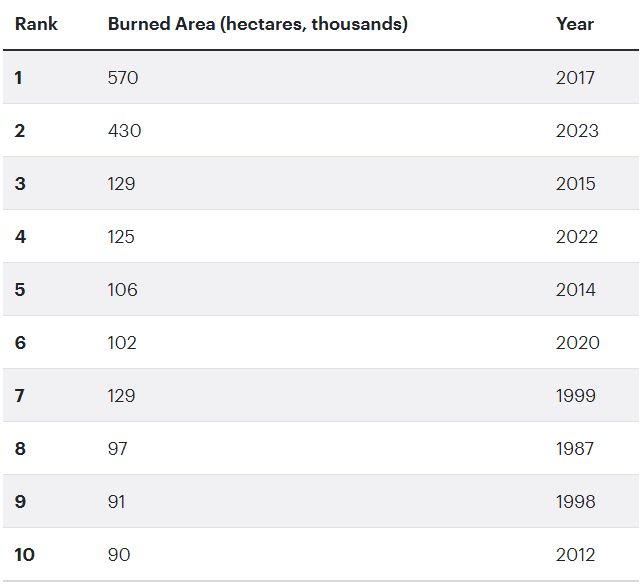Select the year 2017 cell
Image resolution: width=642 pixels, height=588 pixels.
575,78
